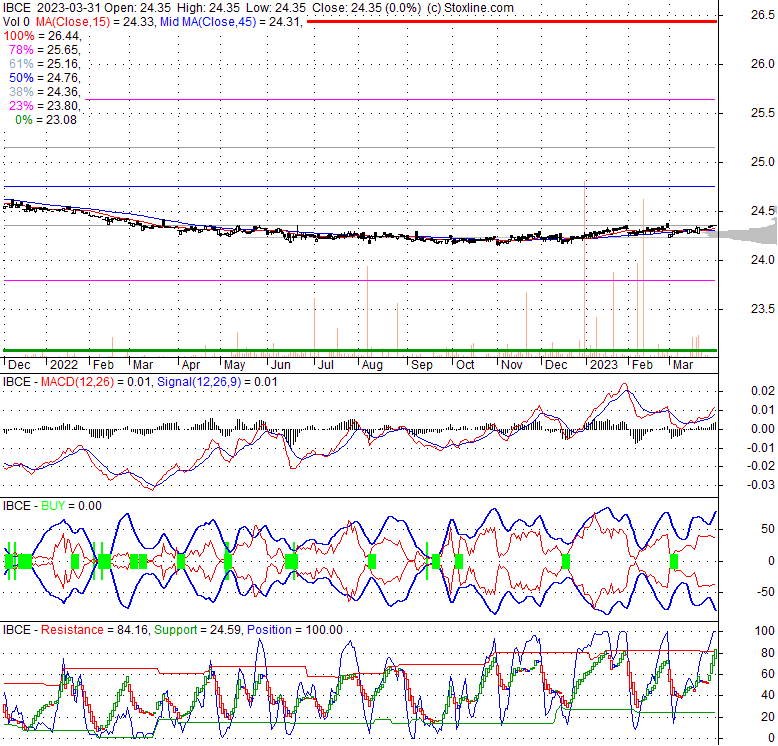Click the thick red 100% level line
The height and width of the screenshot is (746, 778).
[x=512, y=22]
